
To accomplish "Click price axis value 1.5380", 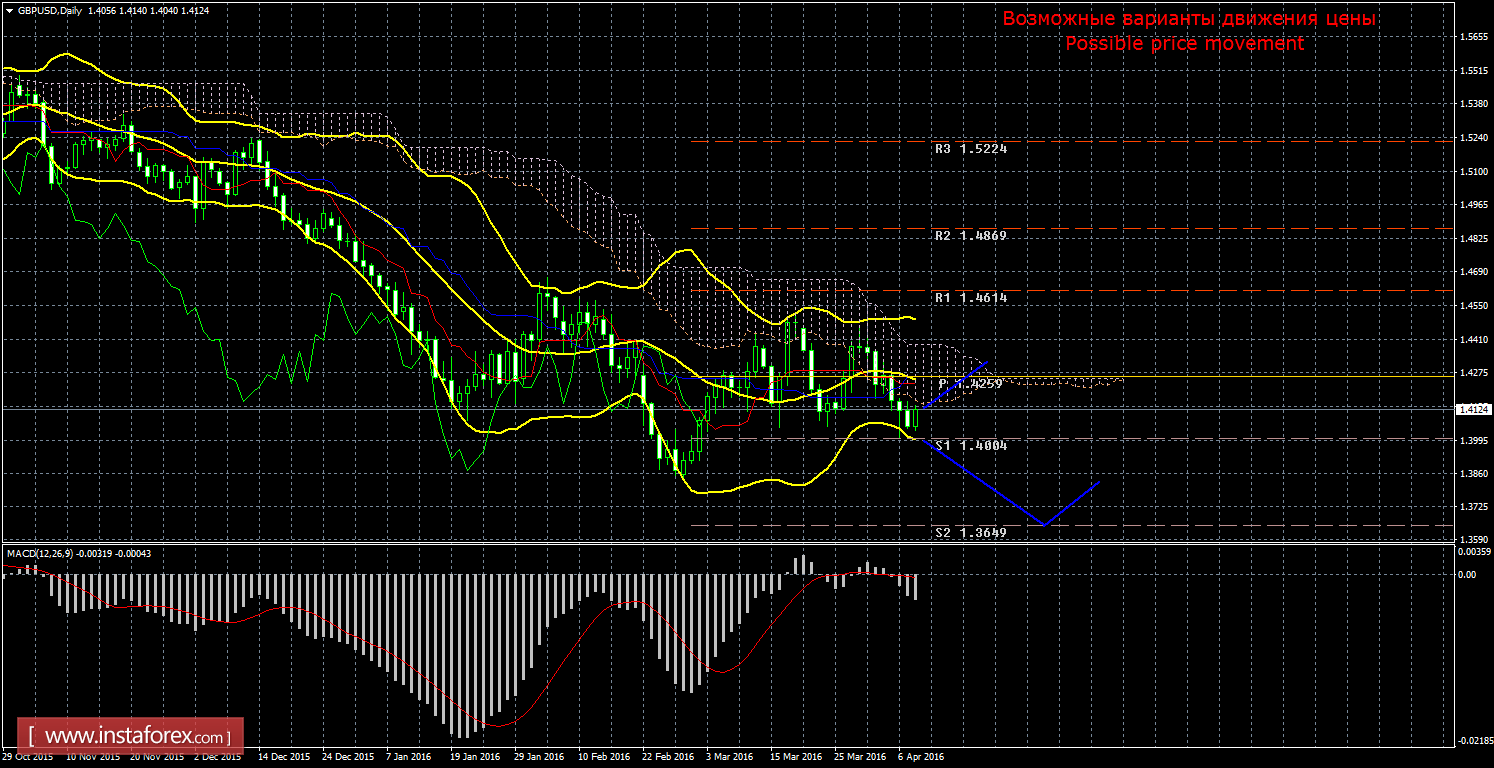I will click(1474, 104).
